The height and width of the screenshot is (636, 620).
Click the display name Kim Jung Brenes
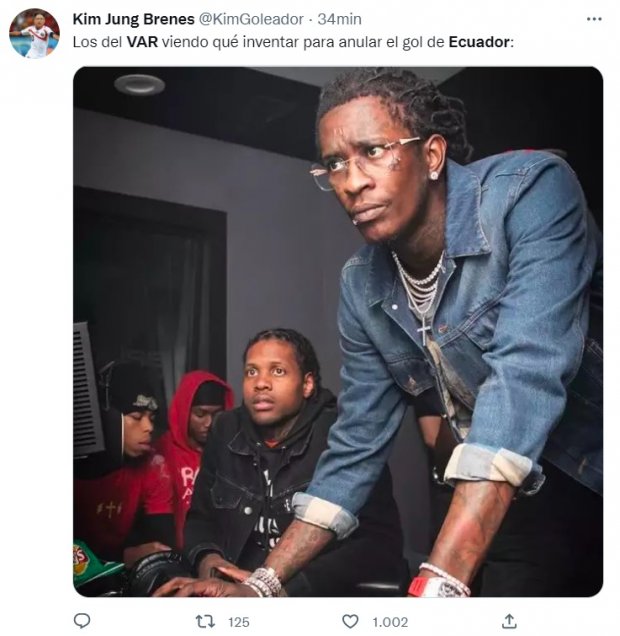pos(133,19)
